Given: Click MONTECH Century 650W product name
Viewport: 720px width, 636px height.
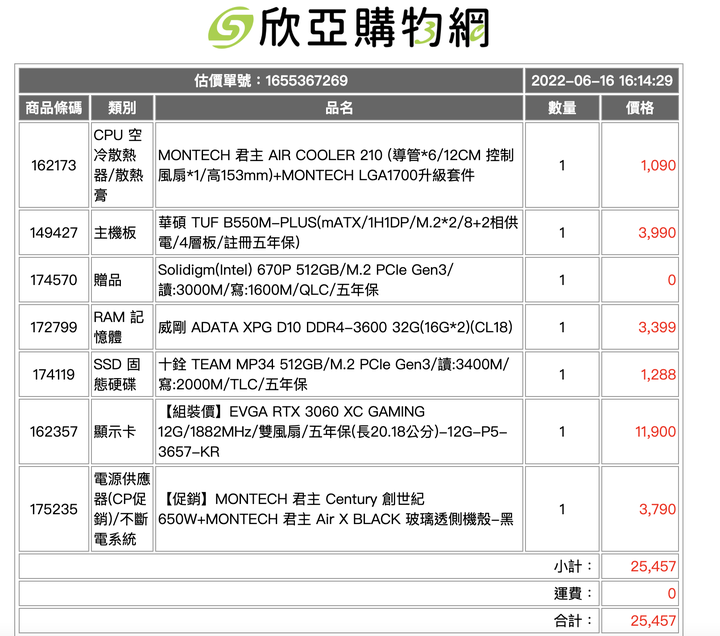Looking at the screenshot, I should coord(336,509).
